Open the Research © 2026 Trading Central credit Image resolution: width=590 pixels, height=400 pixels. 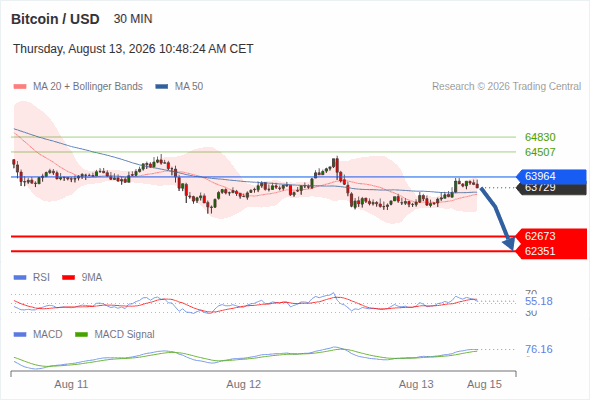coord(506,87)
